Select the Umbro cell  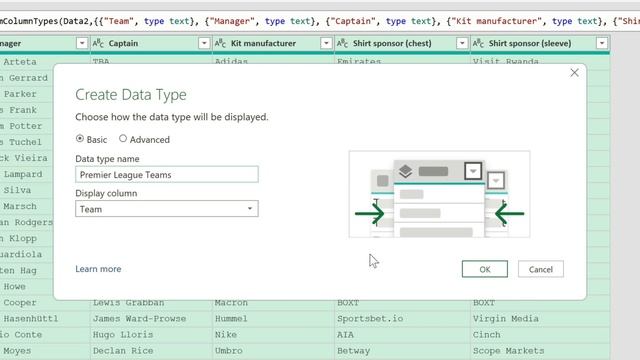[273, 351]
